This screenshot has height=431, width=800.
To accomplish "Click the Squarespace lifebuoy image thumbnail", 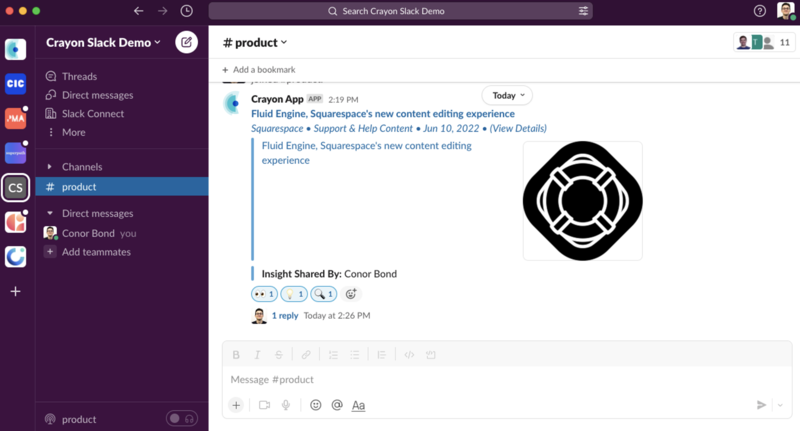I will click(582, 200).
